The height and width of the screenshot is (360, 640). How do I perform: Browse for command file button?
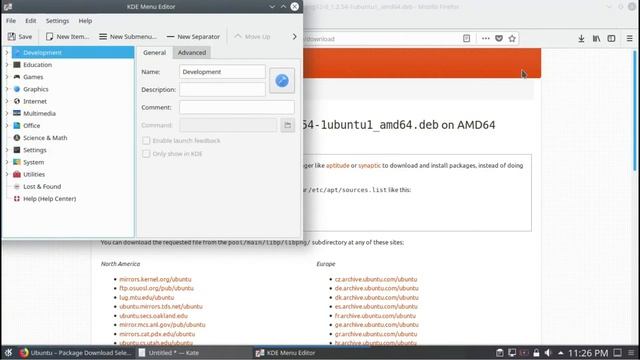[x=287, y=125]
